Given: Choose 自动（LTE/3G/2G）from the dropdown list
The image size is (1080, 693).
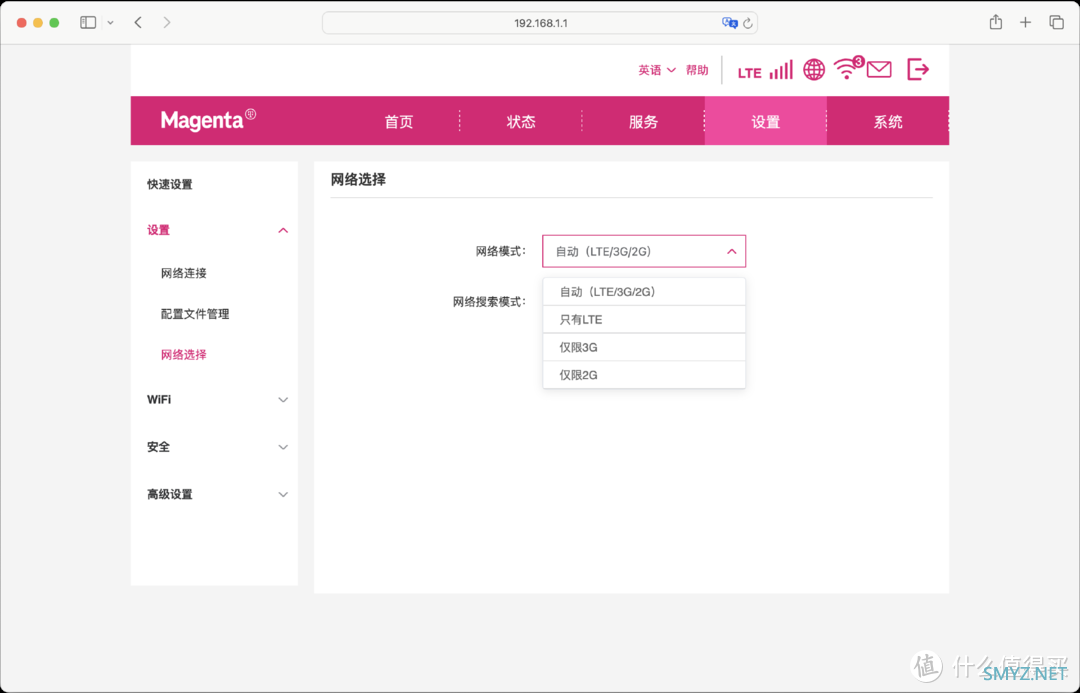Looking at the screenshot, I should click(x=644, y=292).
